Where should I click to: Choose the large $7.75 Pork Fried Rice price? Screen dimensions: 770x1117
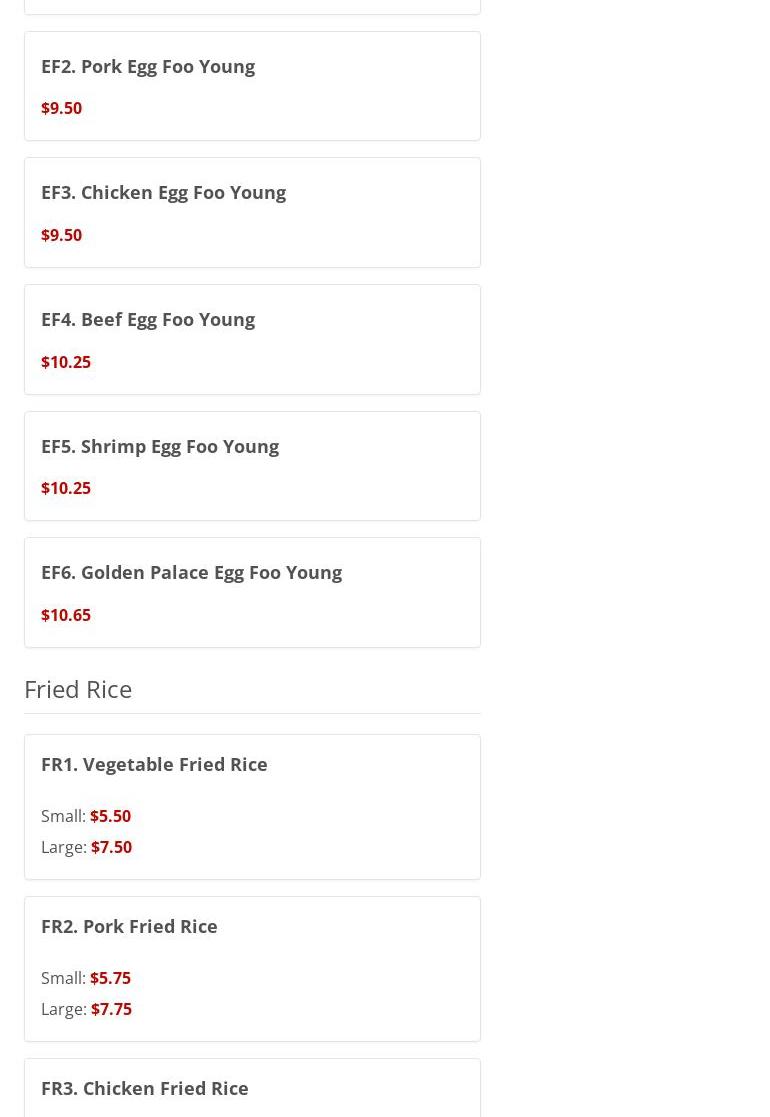tap(111, 1009)
